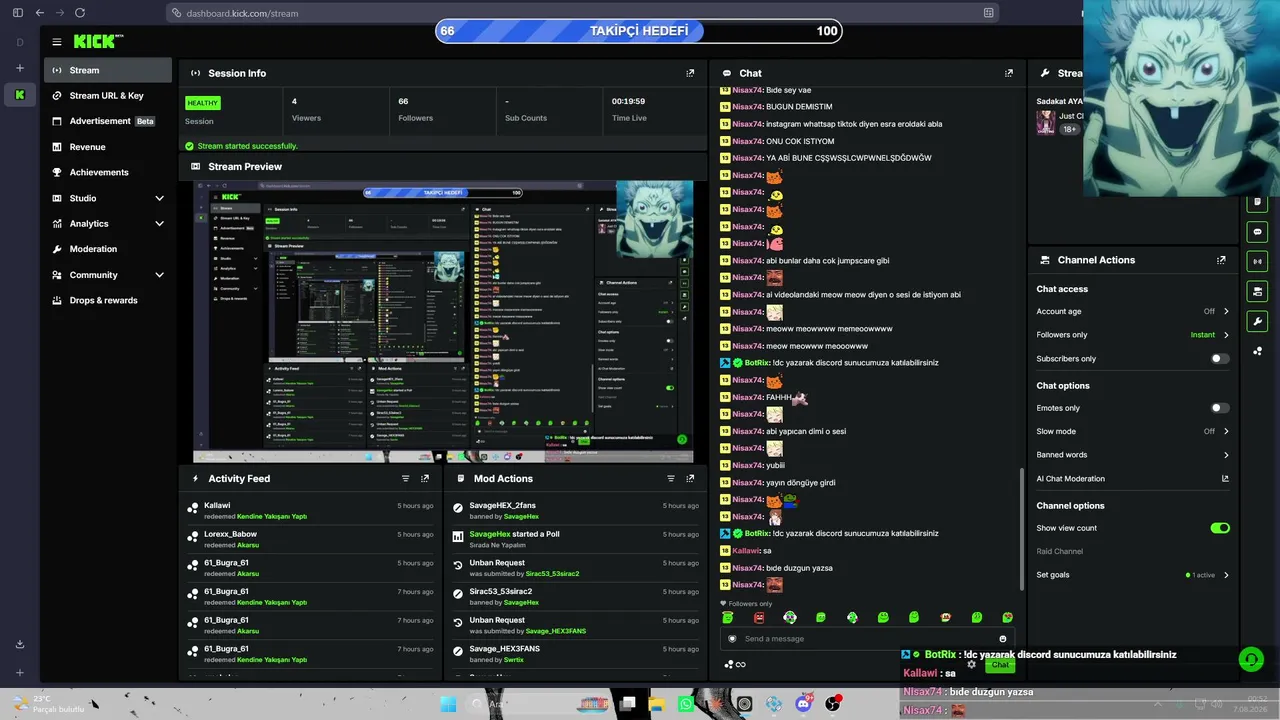Click the channel actions icon in right toolbar
Viewport: 1280px width, 720px height.
[x=1258, y=291]
